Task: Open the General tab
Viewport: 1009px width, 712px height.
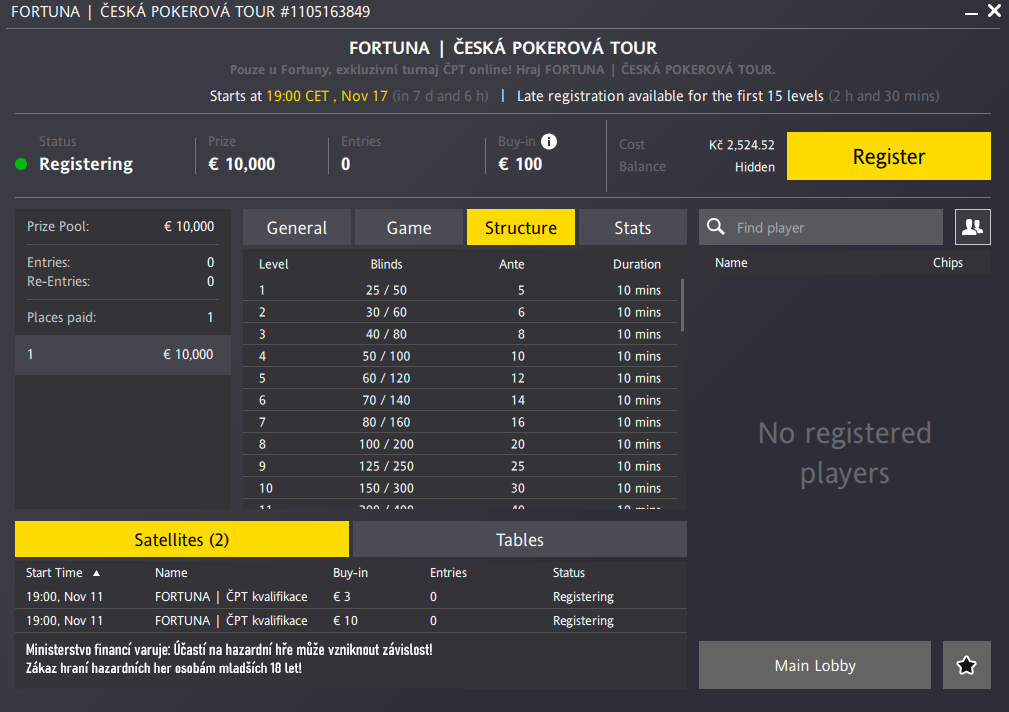Action: [x=297, y=227]
